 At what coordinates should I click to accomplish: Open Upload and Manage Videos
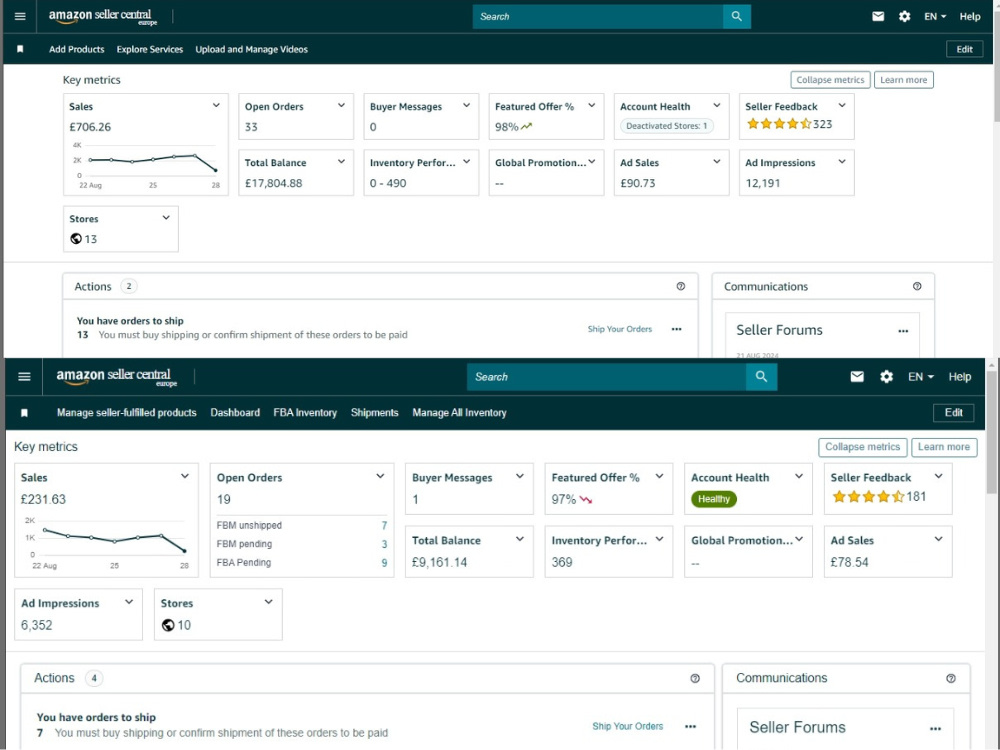point(251,49)
